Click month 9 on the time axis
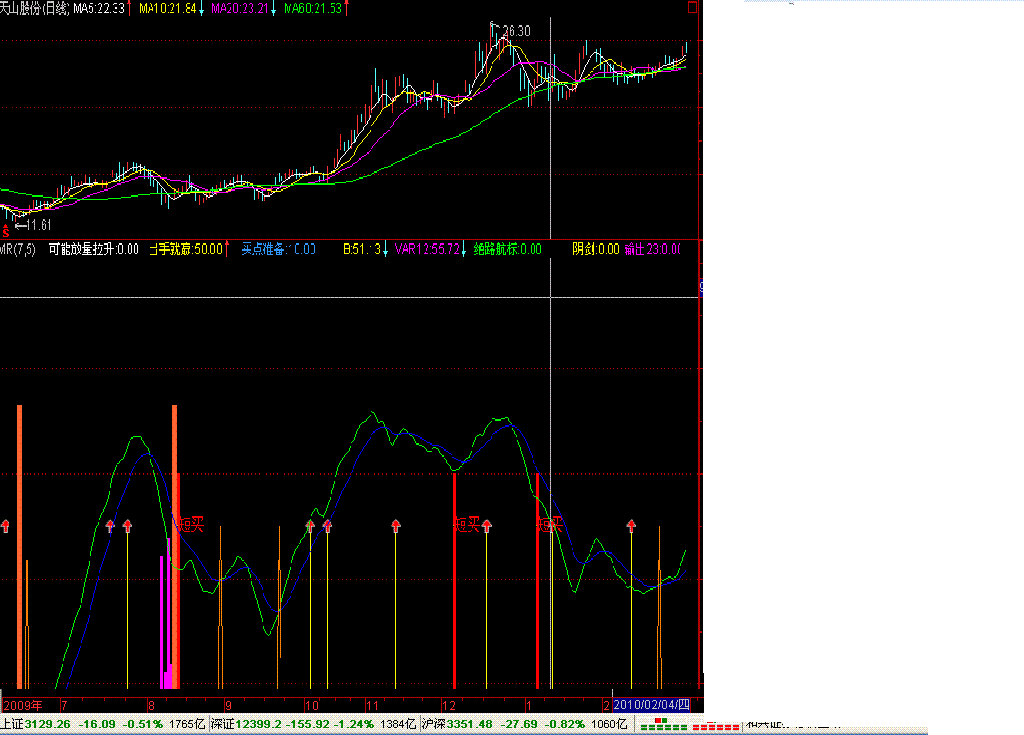Image resolution: width=1024 pixels, height=735 pixels. click(229, 706)
